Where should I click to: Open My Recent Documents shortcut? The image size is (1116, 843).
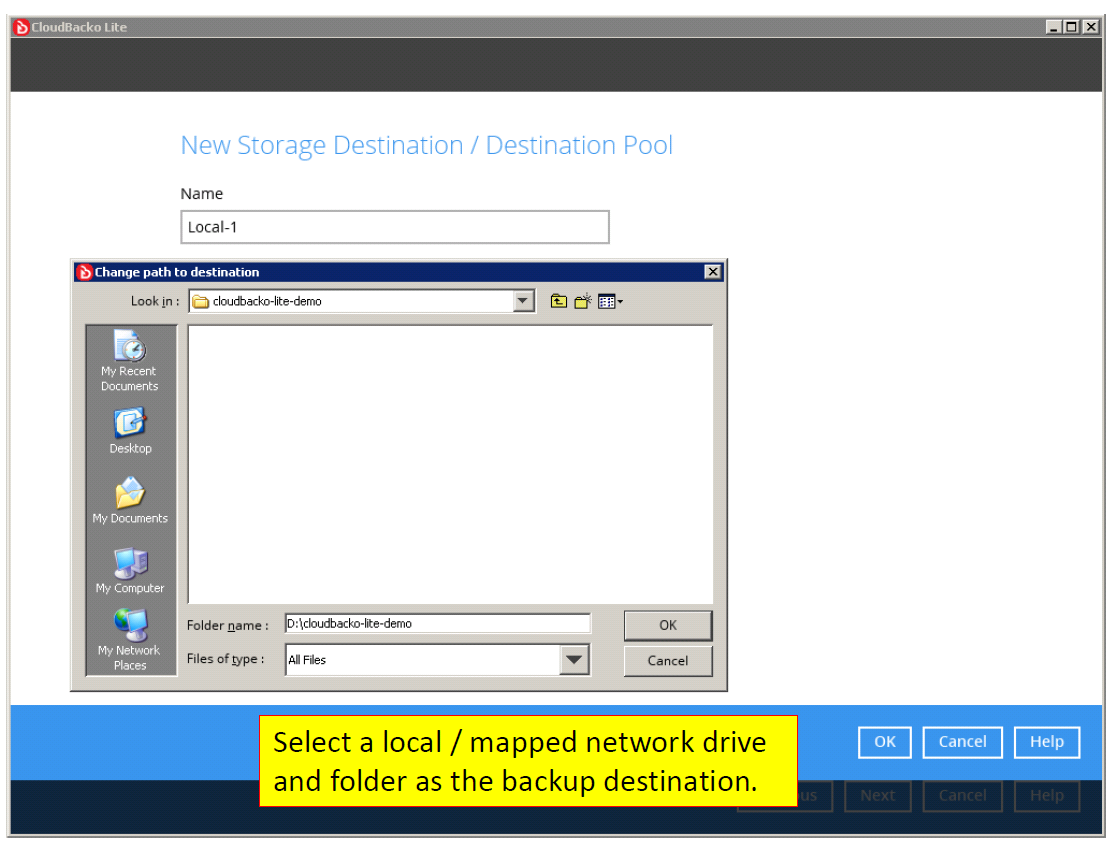[x=130, y=360]
